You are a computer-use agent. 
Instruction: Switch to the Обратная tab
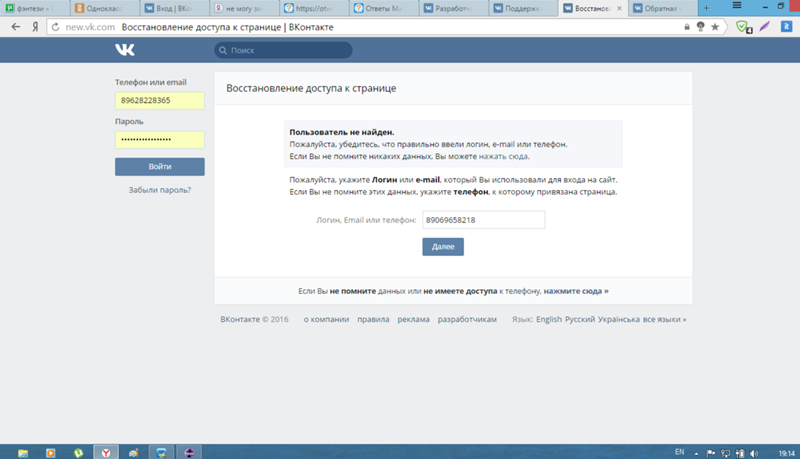[664, 8]
